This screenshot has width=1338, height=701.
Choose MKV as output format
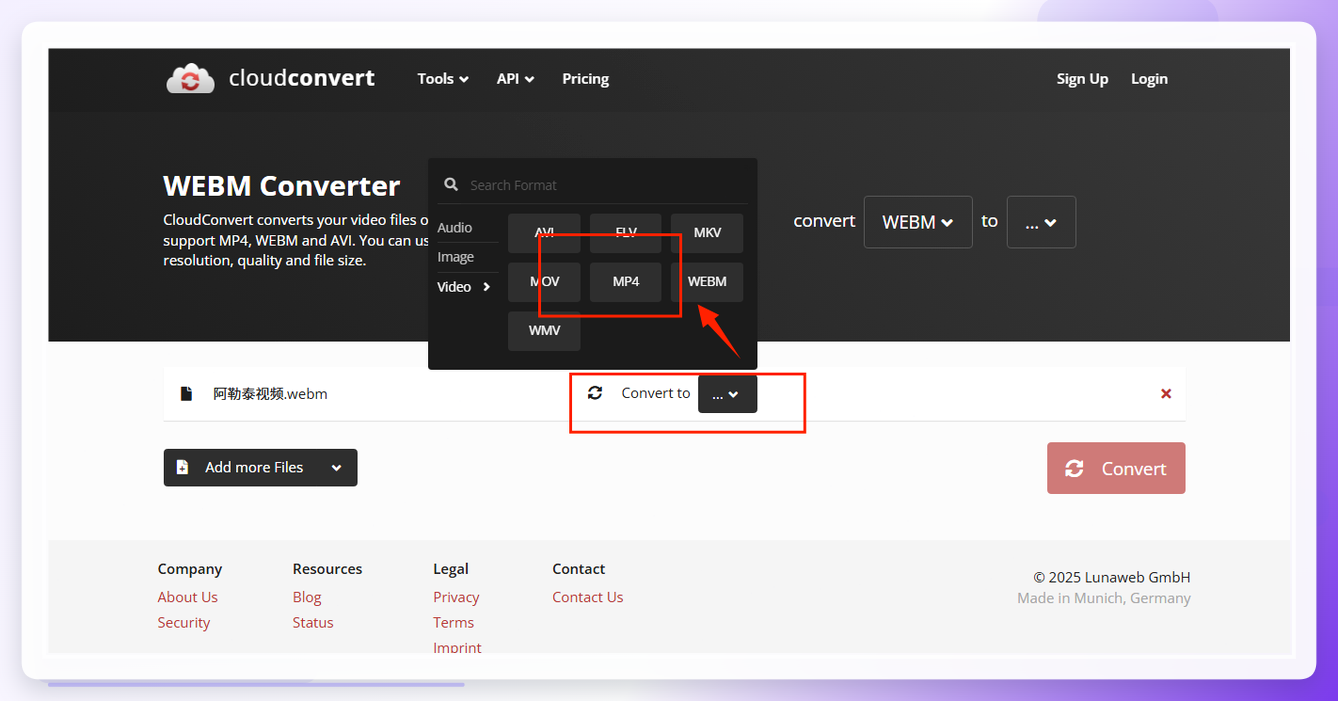[x=707, y=233]
